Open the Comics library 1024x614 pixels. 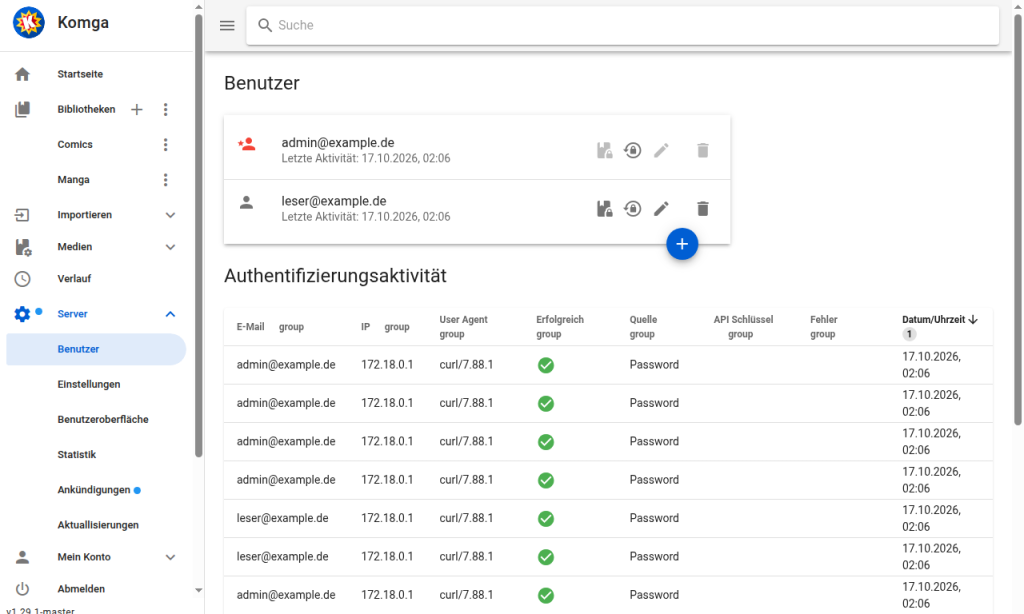point(75,145)
